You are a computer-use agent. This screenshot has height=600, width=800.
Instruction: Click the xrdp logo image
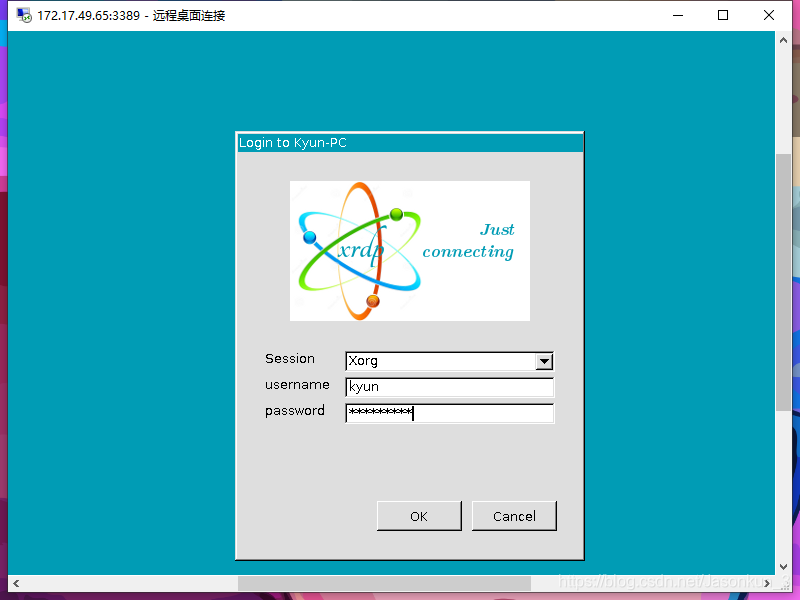[x=410, y=251]
